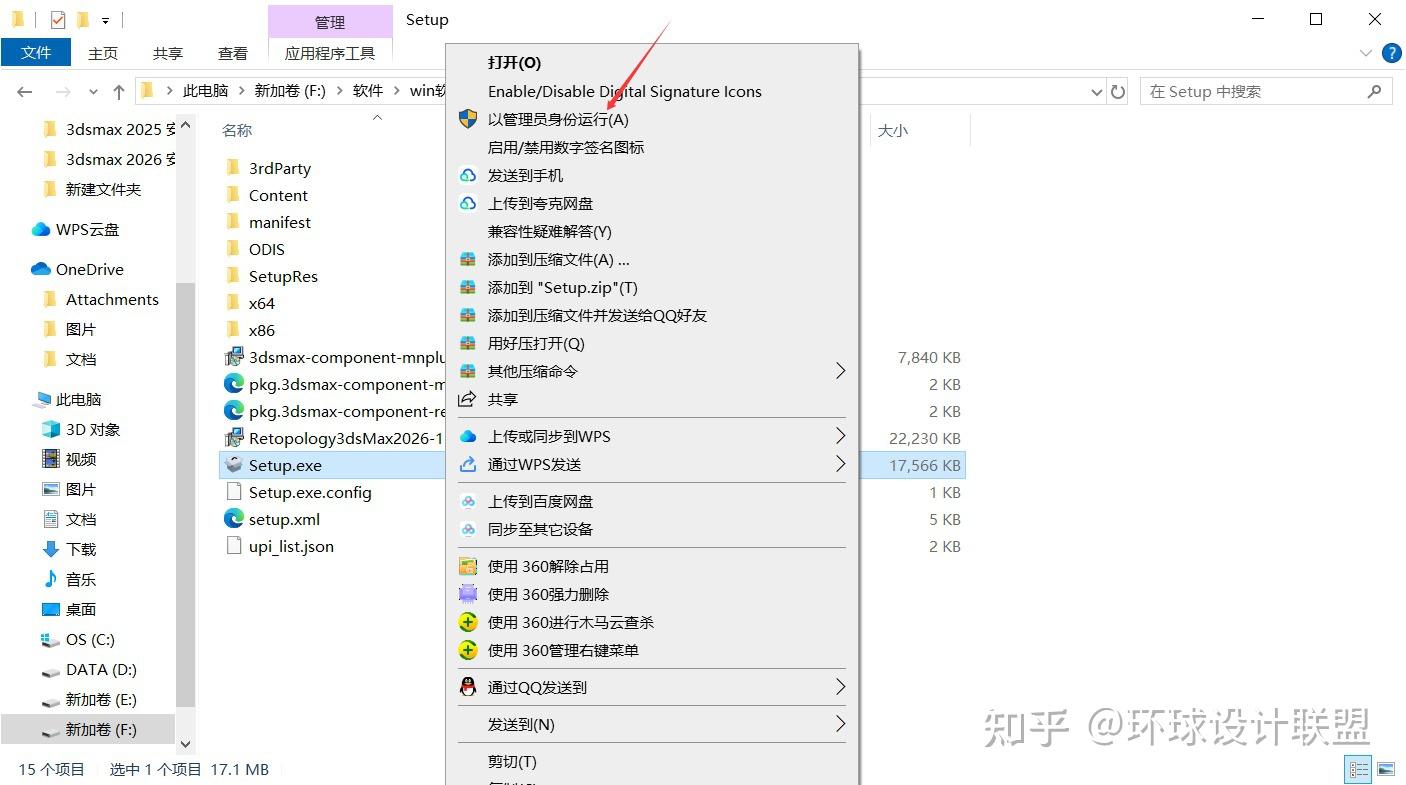Image resolution: width=1406 pixels, height=785 pixels.
Task: Click the navigation pane scroll-down arrow
Action: pos(184,744)
